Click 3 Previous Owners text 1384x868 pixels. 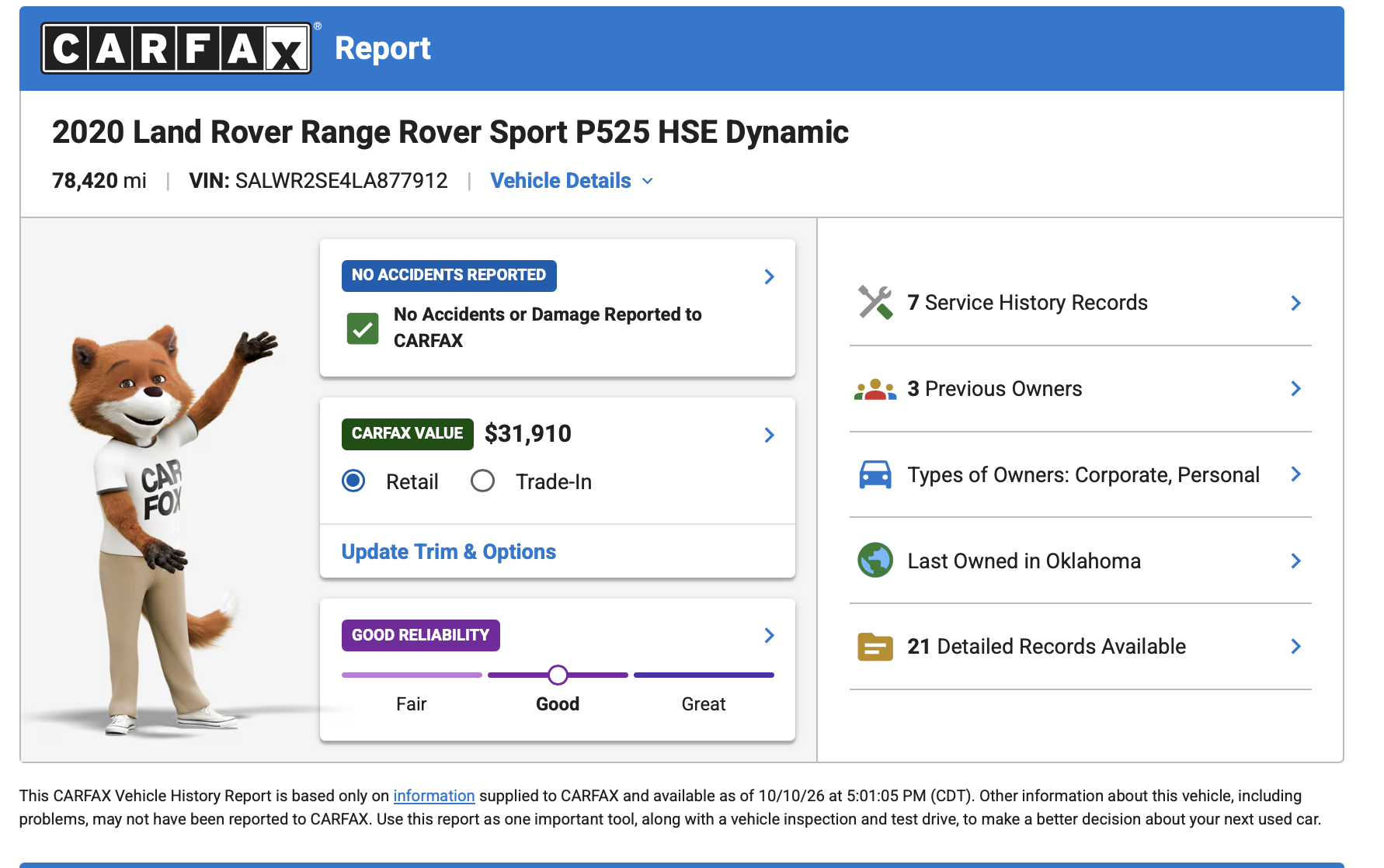click(995, 389)
